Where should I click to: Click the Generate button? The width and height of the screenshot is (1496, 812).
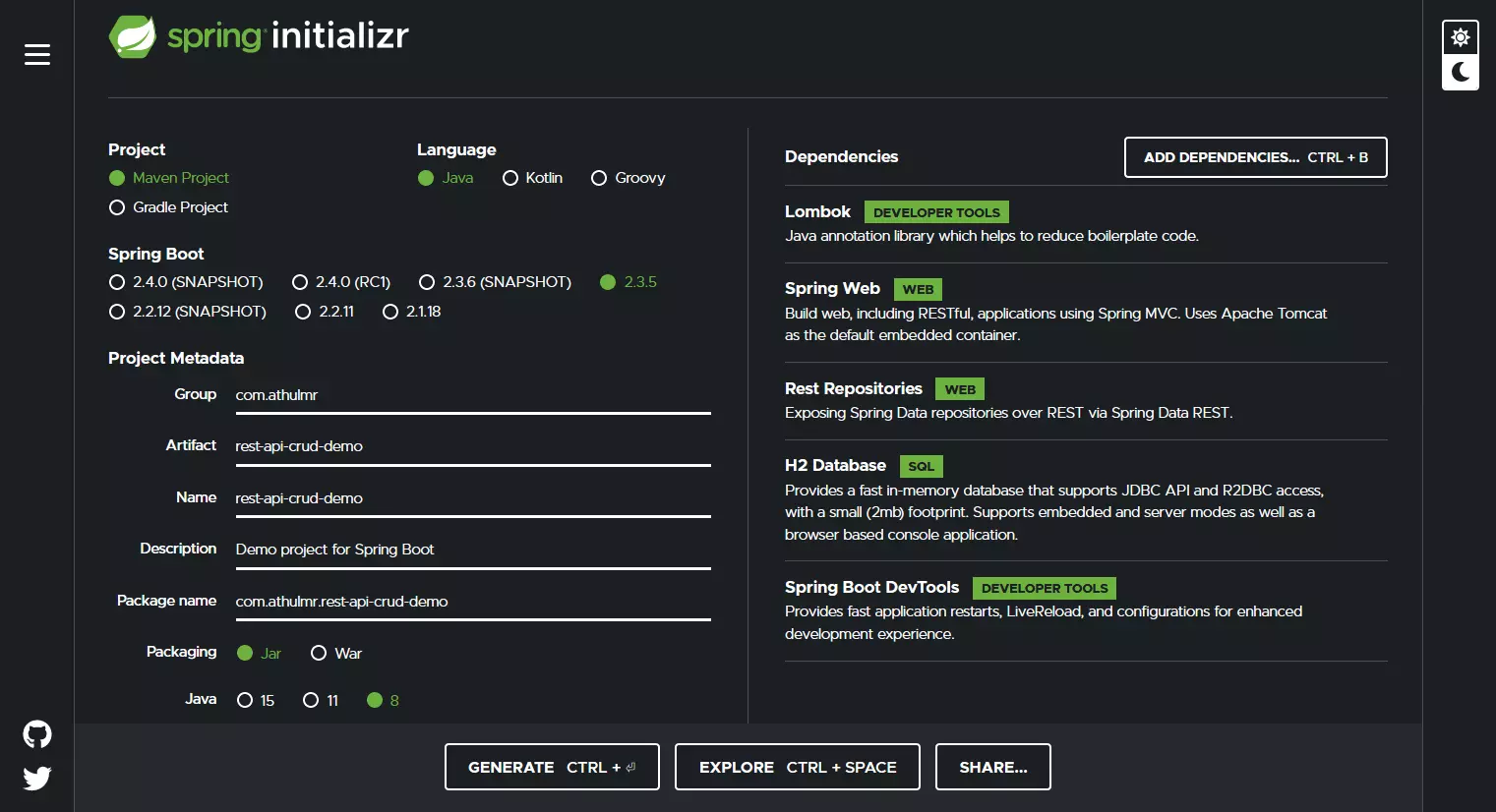(552, 767)
